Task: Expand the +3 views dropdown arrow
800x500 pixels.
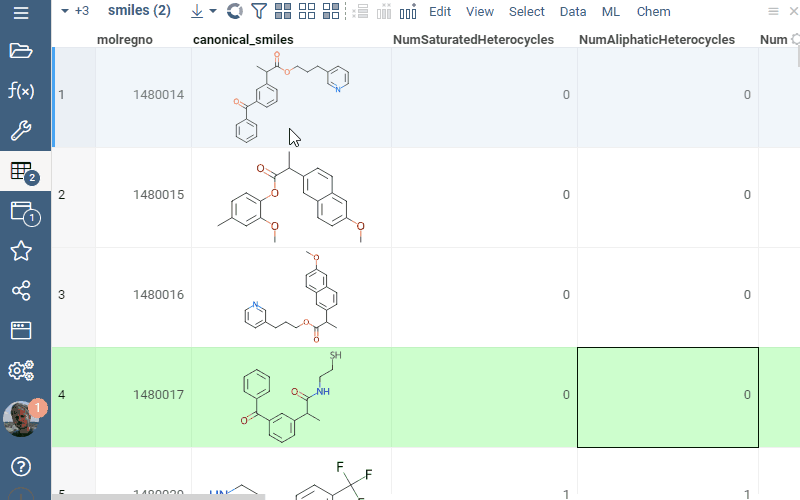Action: click(x=65, y=12)
